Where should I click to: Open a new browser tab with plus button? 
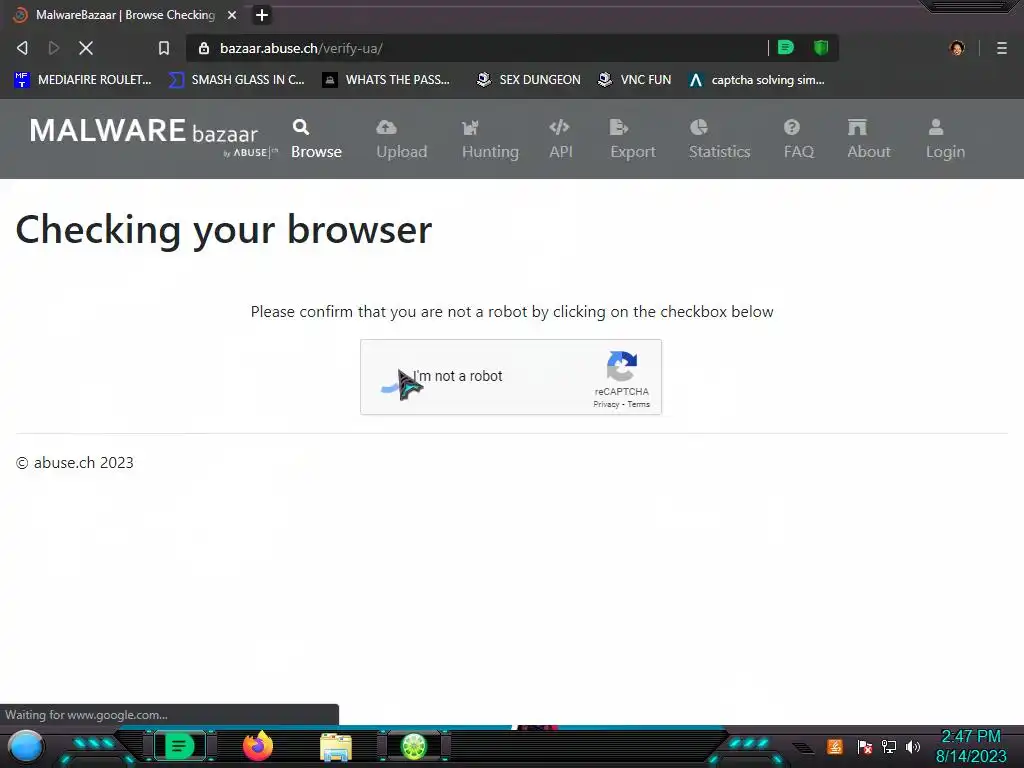(262, 15)
